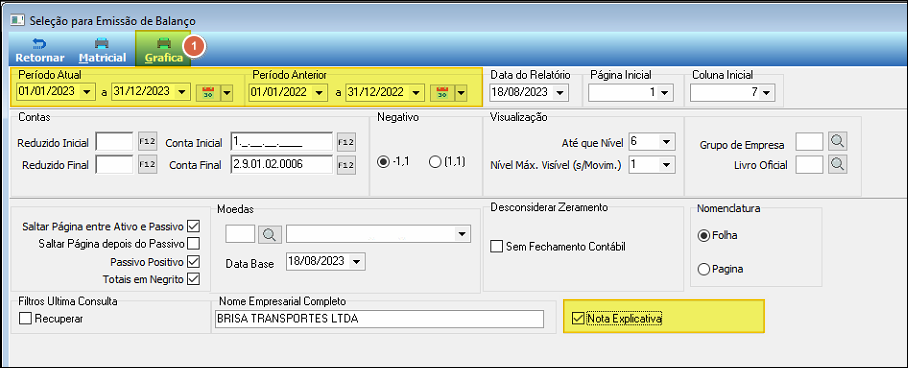The width and height of the screenshot is (908, 368).
Task: Select the -1,1 negative format radio
Action: (382, 163)
